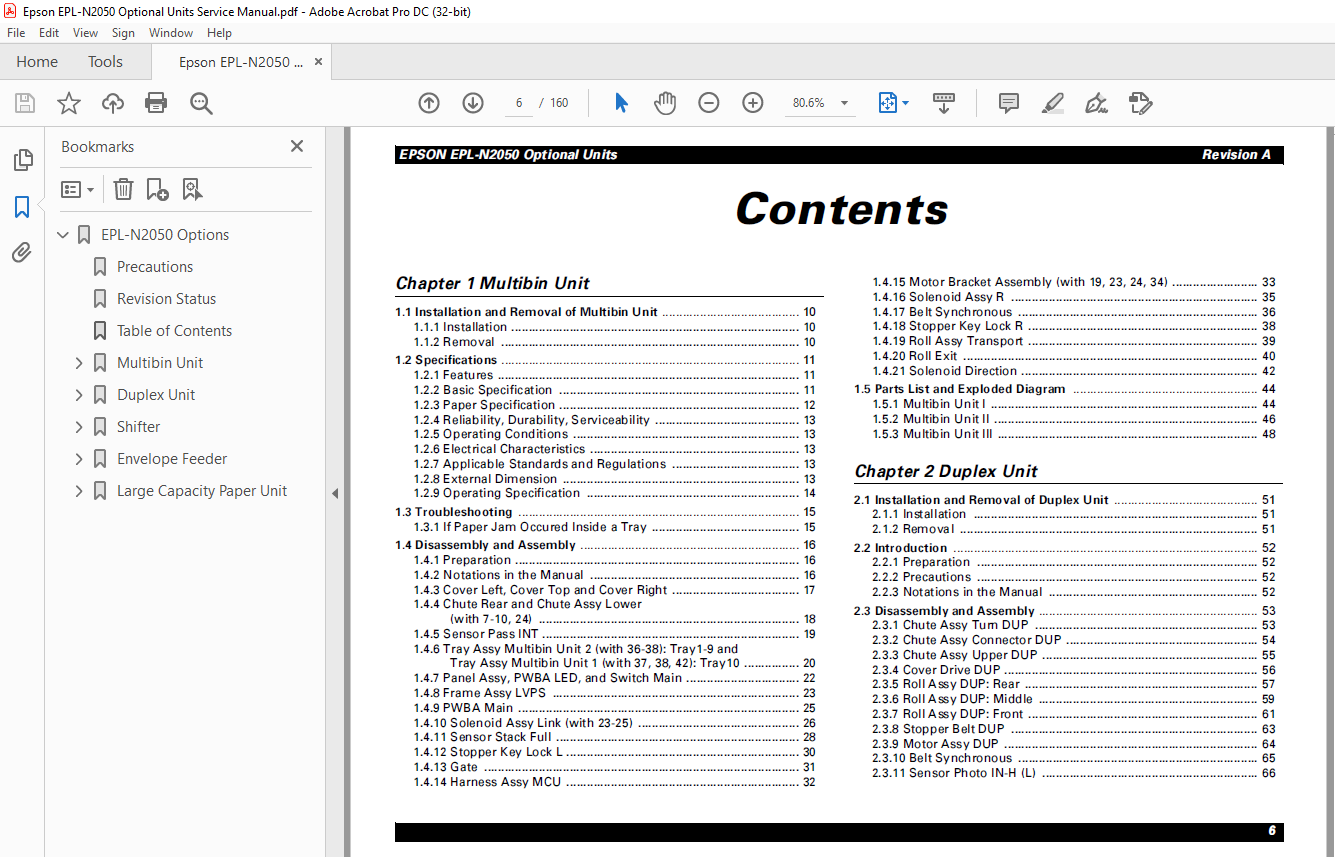Click the Save file icon

(25, 103)
